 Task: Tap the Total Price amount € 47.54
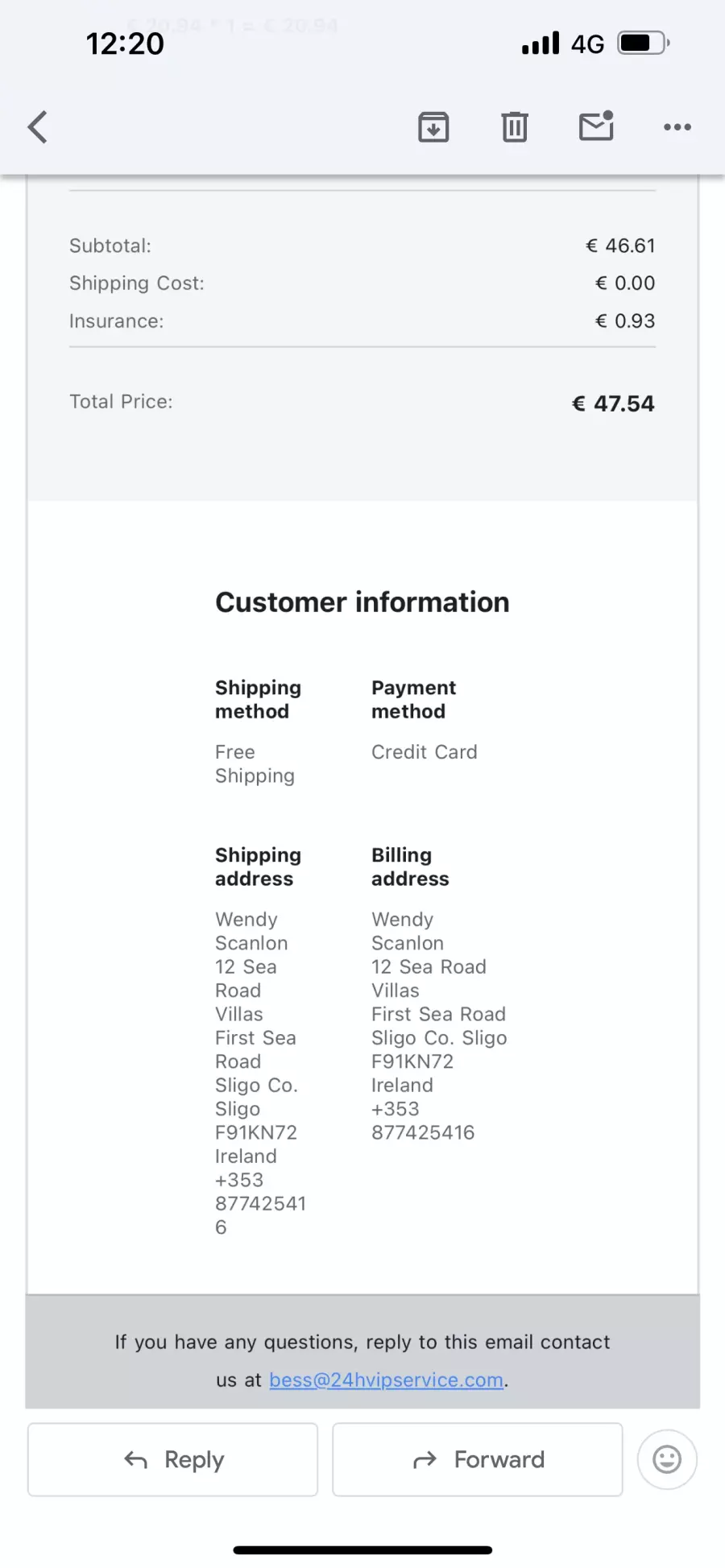613,403
